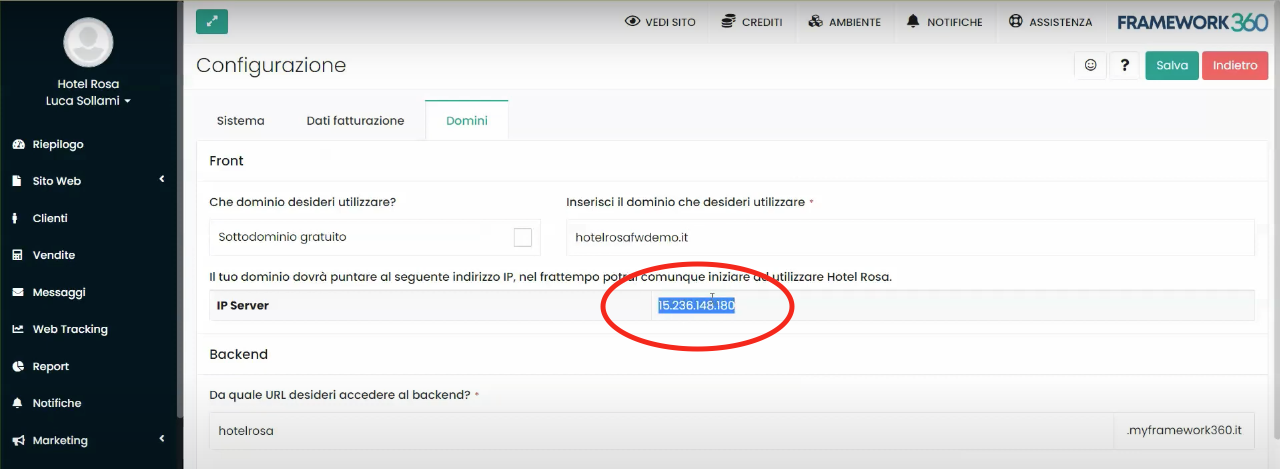The width and height of the screenshot is (1280, 469).
Task: Click the sidebar Notifiche bell icon
Action: tap(18, 403)
